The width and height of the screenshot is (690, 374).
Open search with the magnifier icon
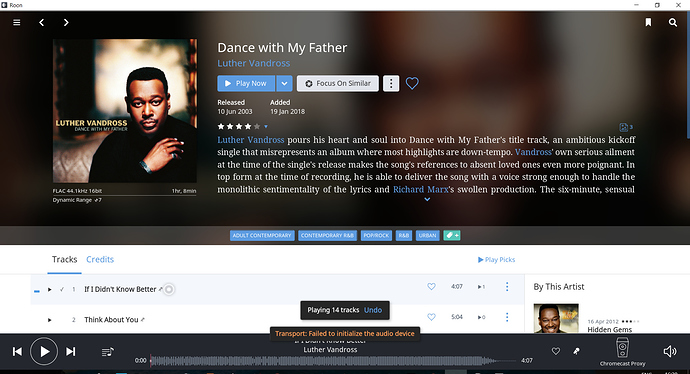(673, 22)
